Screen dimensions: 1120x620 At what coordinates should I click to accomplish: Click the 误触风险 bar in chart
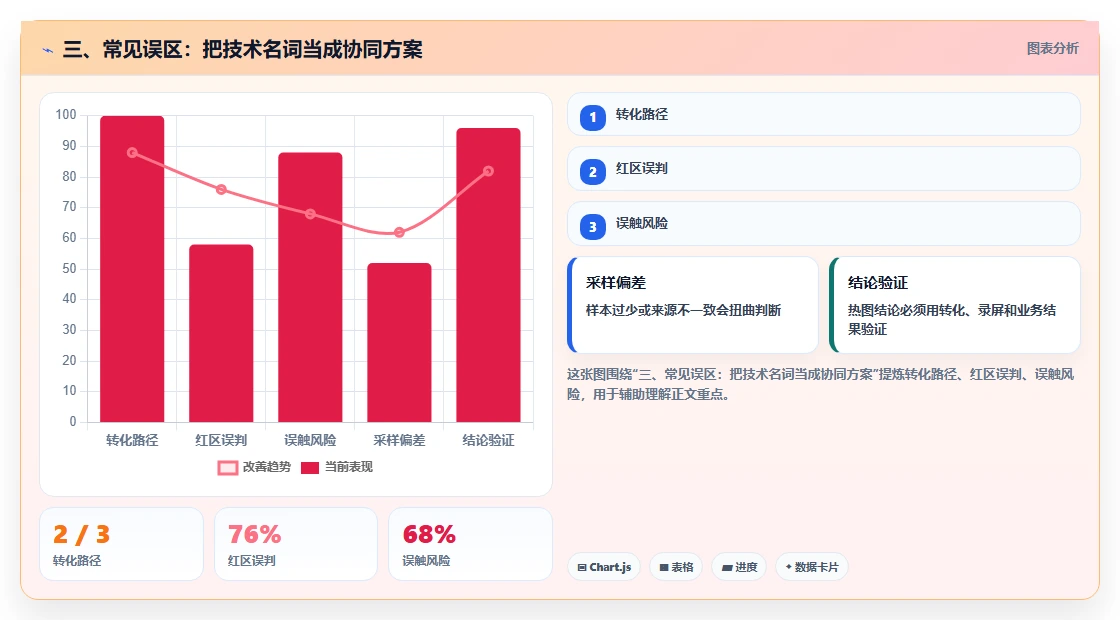pos(310,287)
